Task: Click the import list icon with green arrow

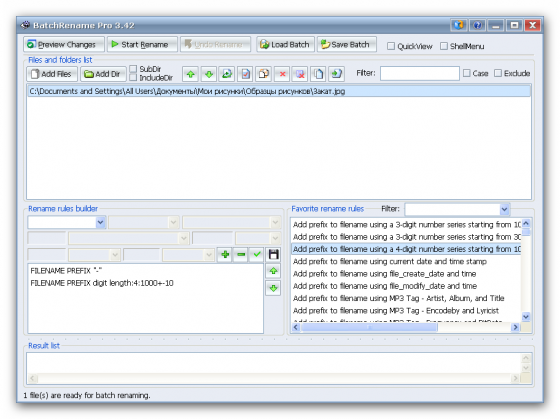Action: coord(336,74)
